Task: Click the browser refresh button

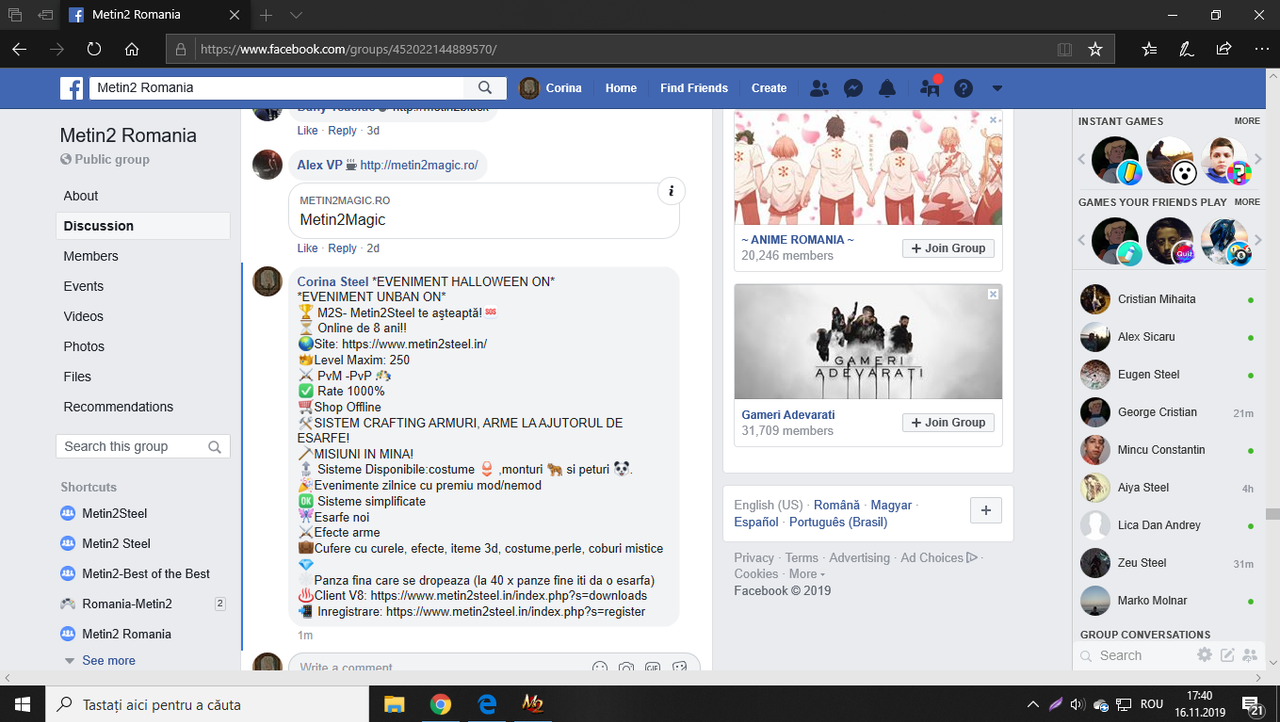Action: (94, 49)
